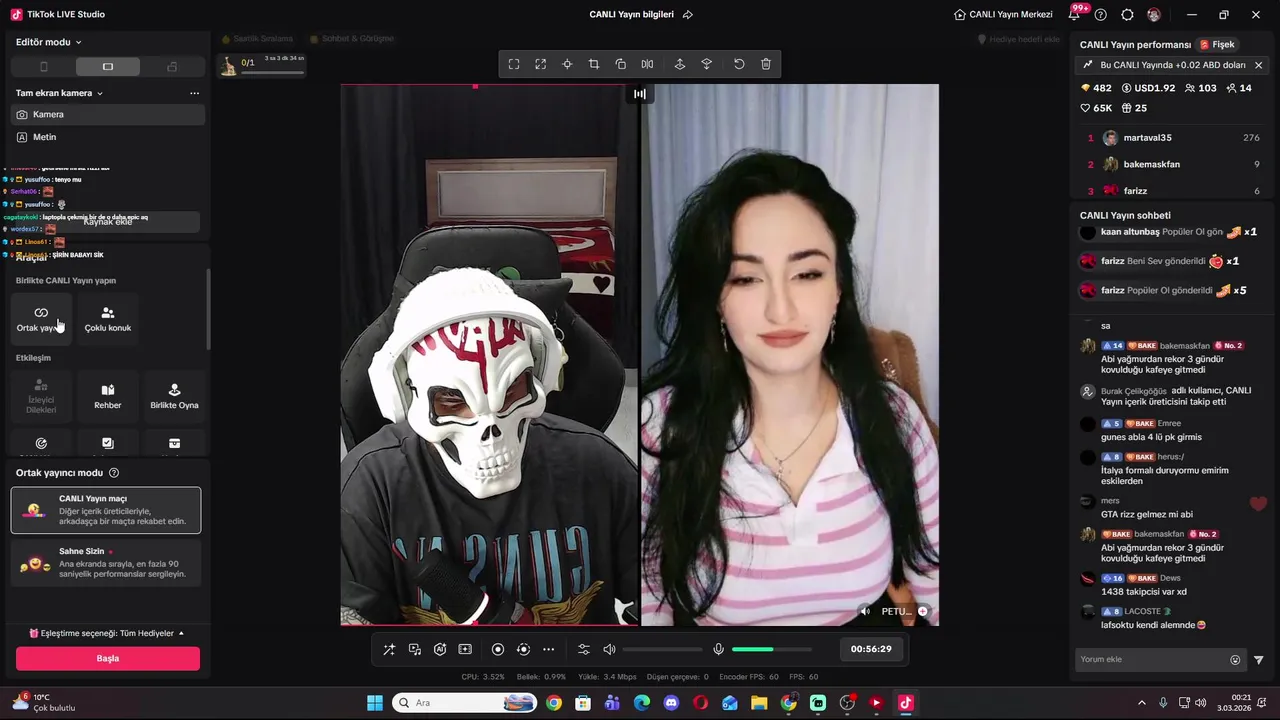Open Discord from the Windows taskbar
Viewport: 1280px width, 720px height.
tap(671, 703)
